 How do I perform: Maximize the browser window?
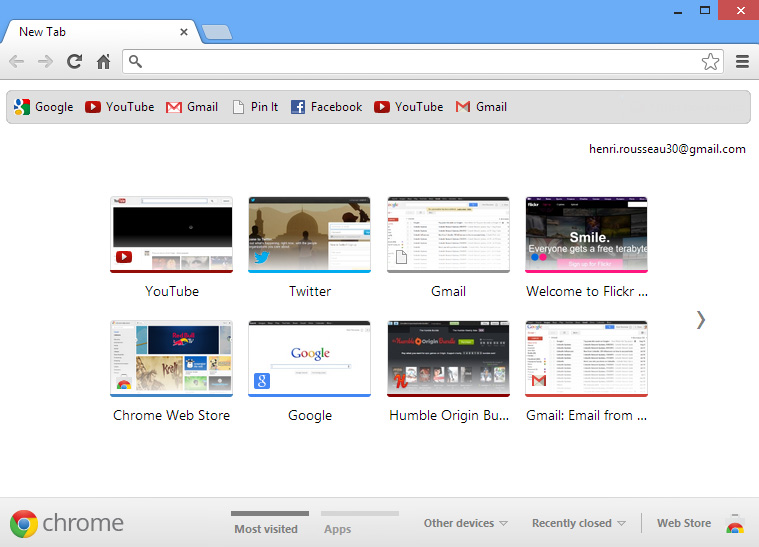pos(705,10)
